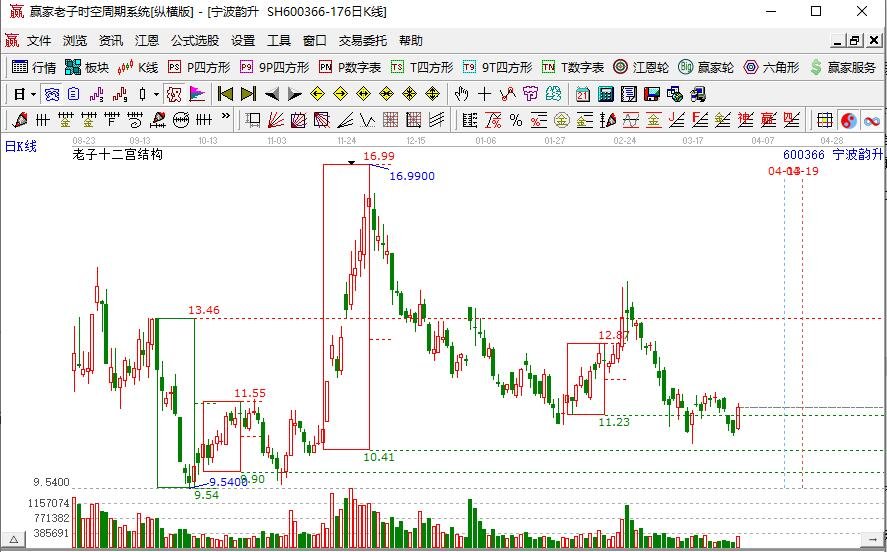Select the V-shaped wave line tool

[x=368, y=120]
